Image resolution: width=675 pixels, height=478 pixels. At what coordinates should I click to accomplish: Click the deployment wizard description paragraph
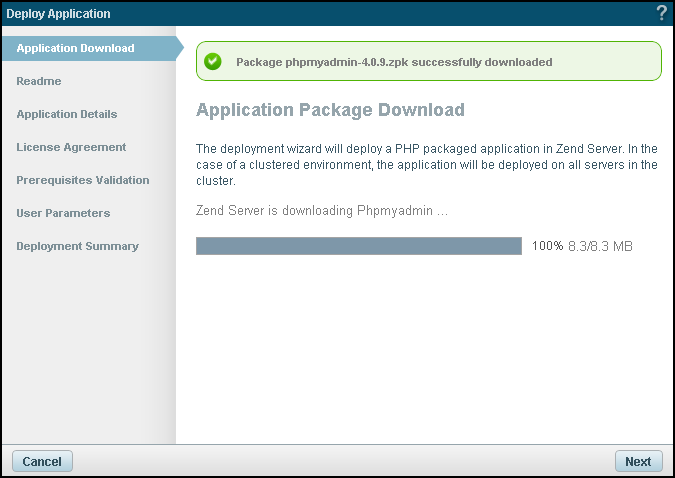point(427,165)
